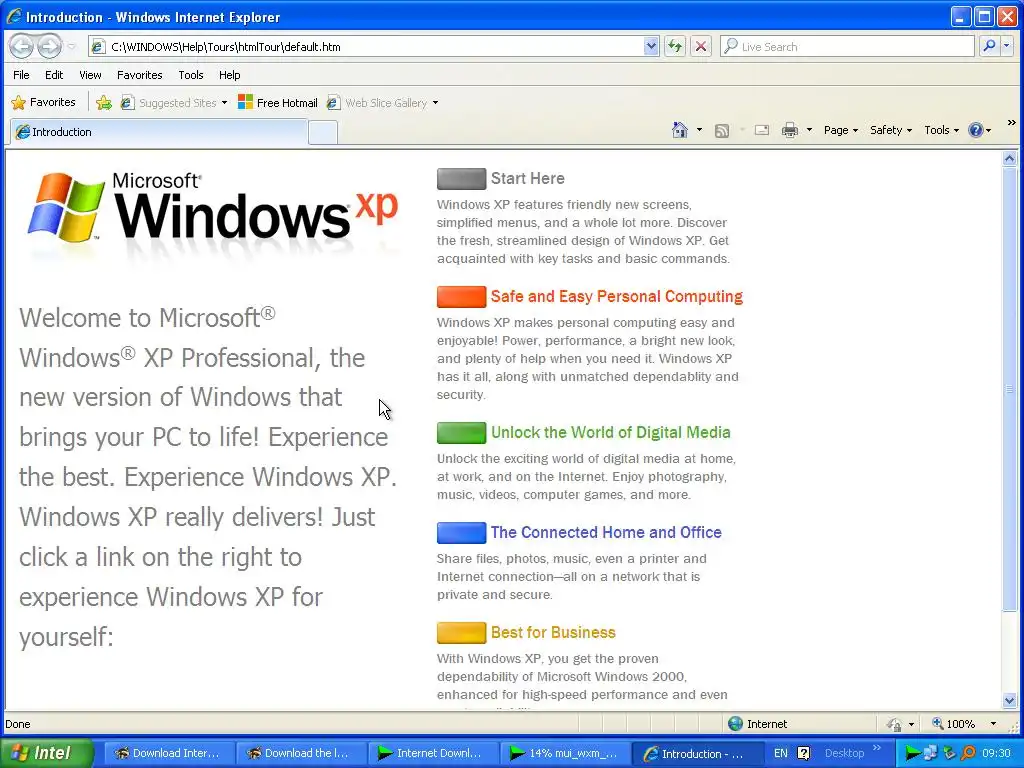The width and height of the screenshot is (1024, 768).
Task: Open Safe and Easy Personal Computing link
Action: click(x=616, y=296)
